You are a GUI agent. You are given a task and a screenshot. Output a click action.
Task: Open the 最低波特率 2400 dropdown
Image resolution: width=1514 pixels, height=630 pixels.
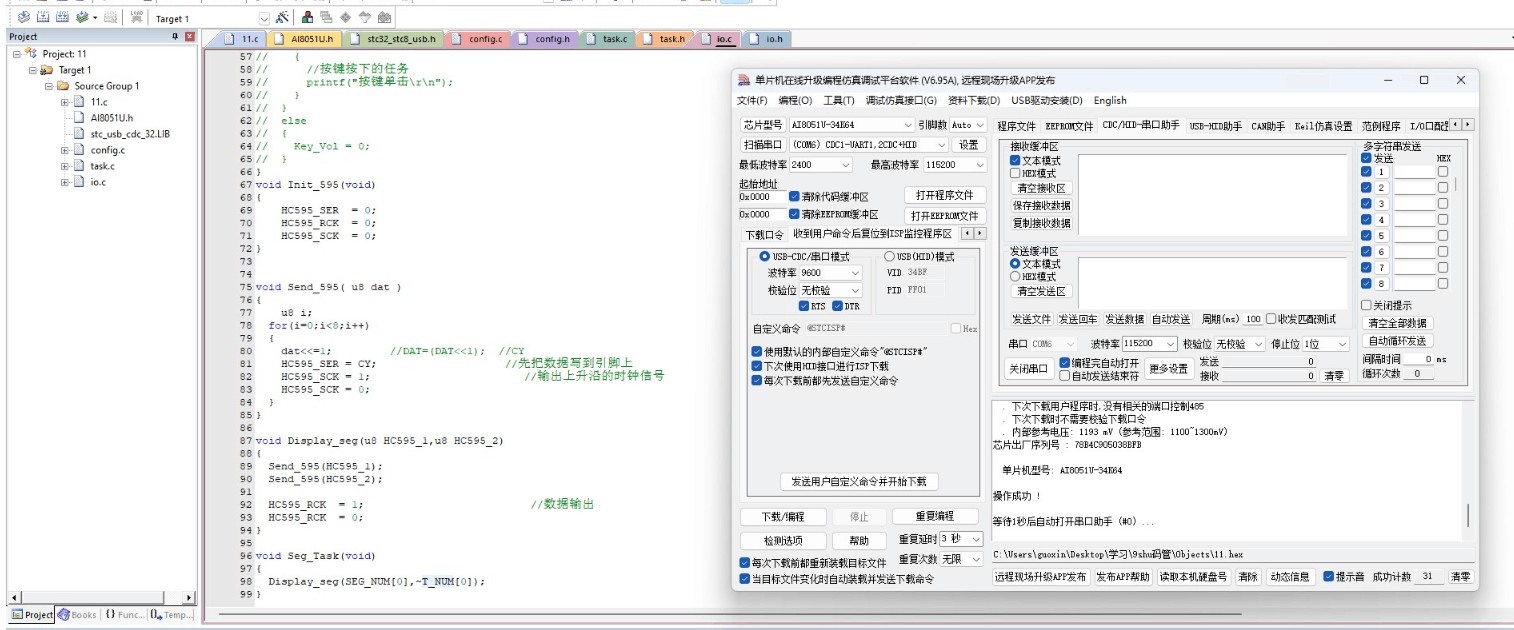821,165
